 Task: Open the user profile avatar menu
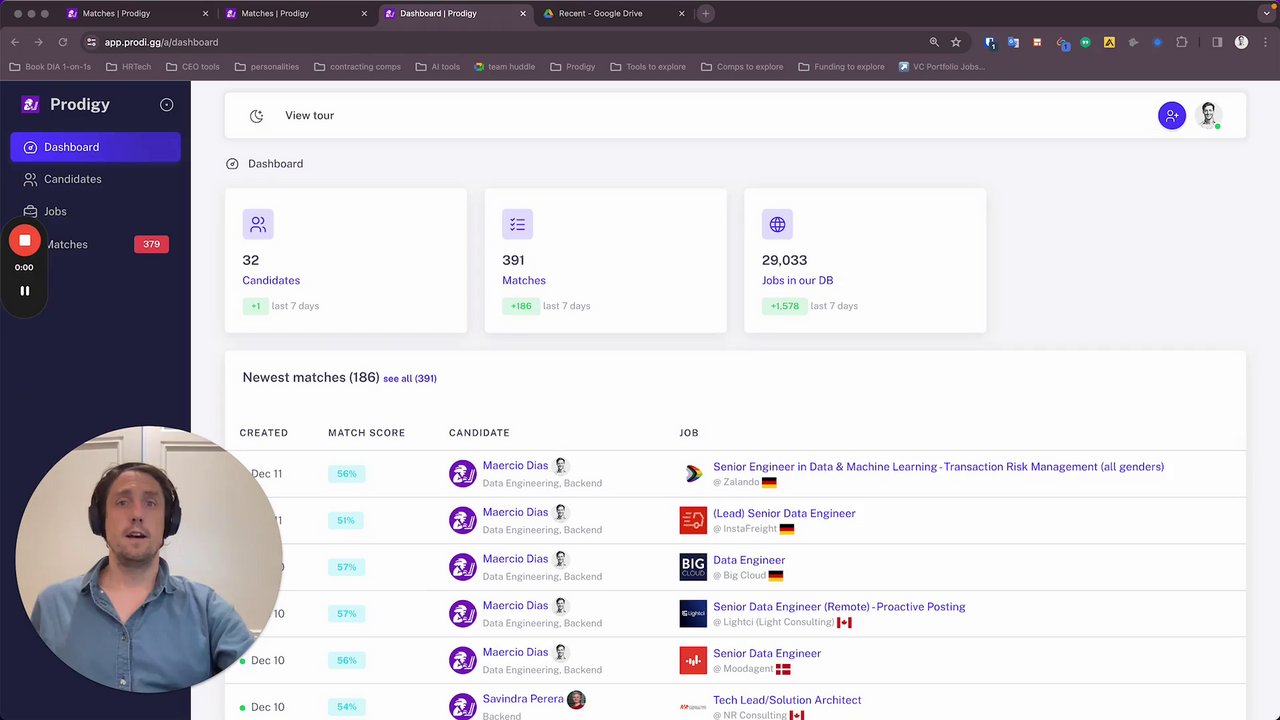(x=1209, y=115)
